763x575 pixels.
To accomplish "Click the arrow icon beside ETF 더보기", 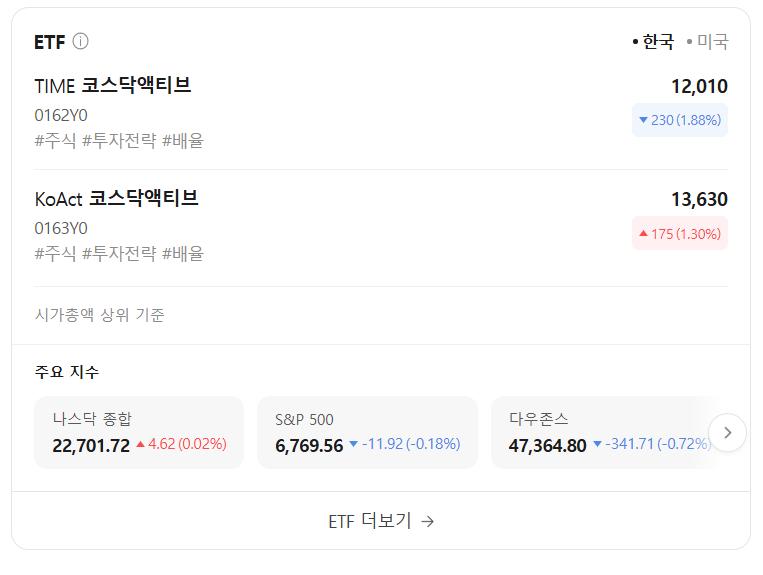I will (428, 521).
